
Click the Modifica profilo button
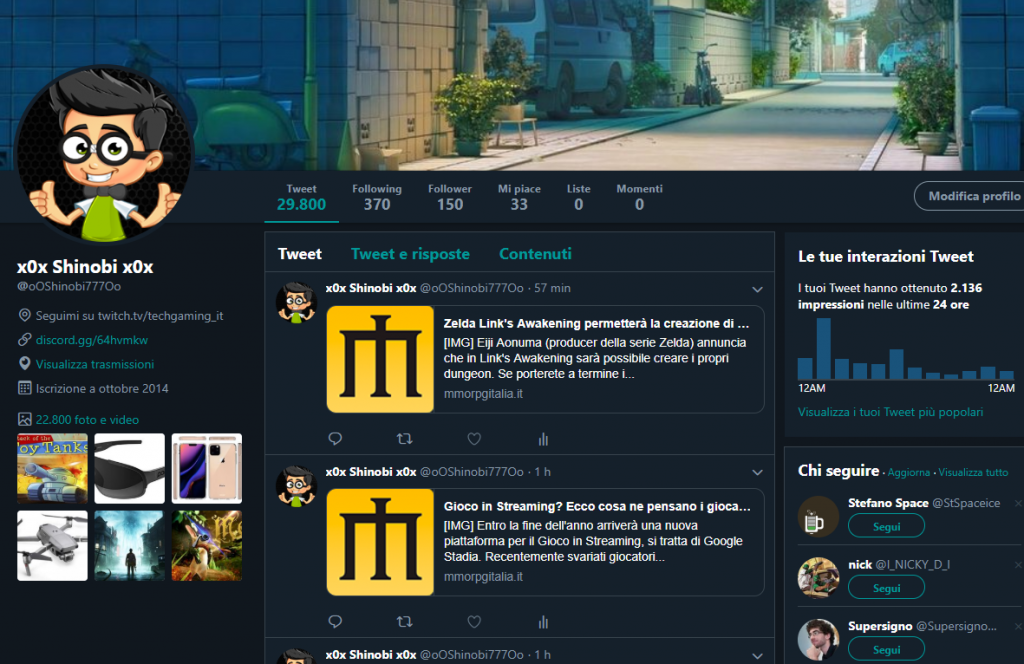[x=970, y=196]
